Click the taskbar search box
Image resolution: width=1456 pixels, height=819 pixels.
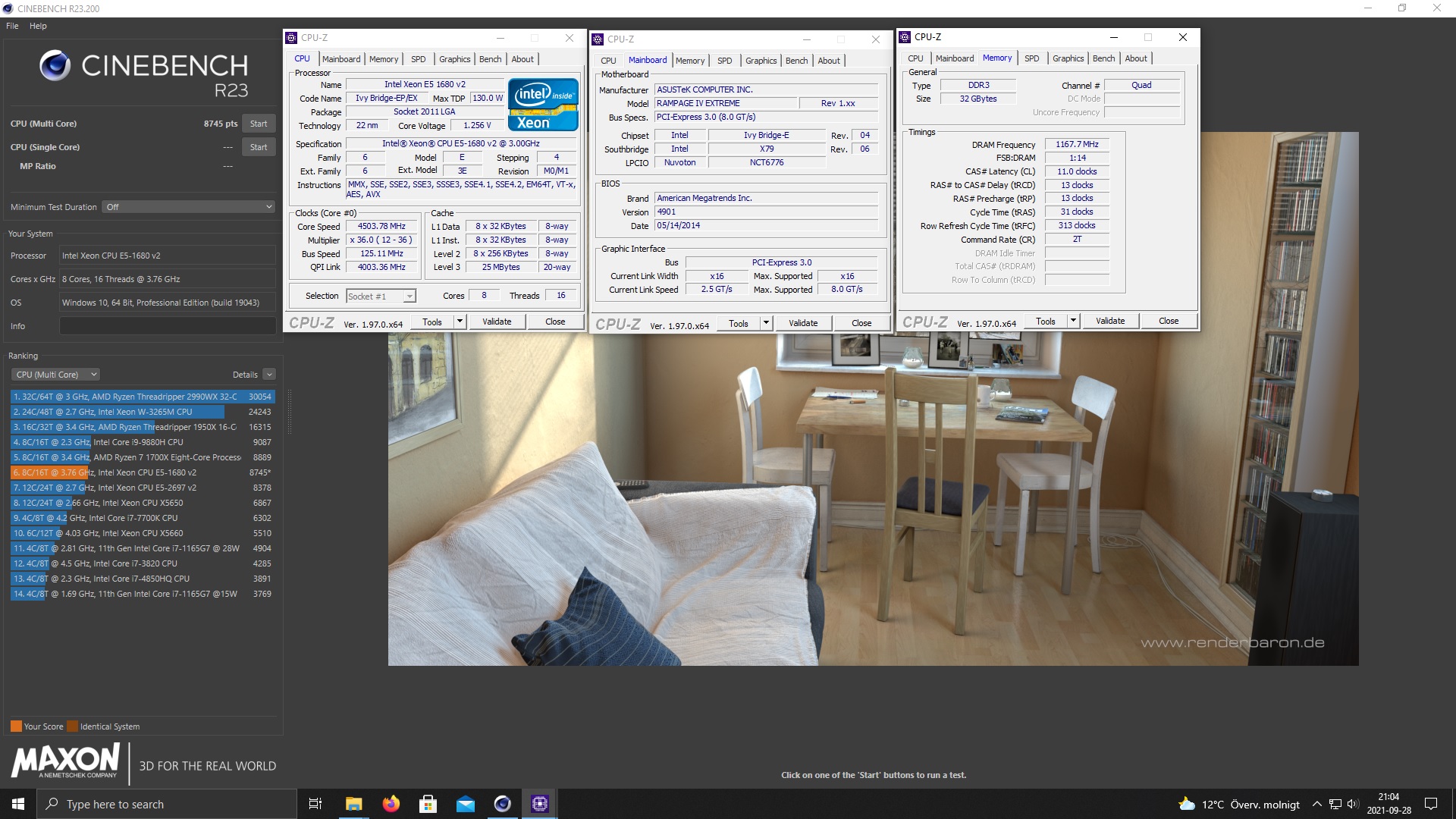point(167,804)
